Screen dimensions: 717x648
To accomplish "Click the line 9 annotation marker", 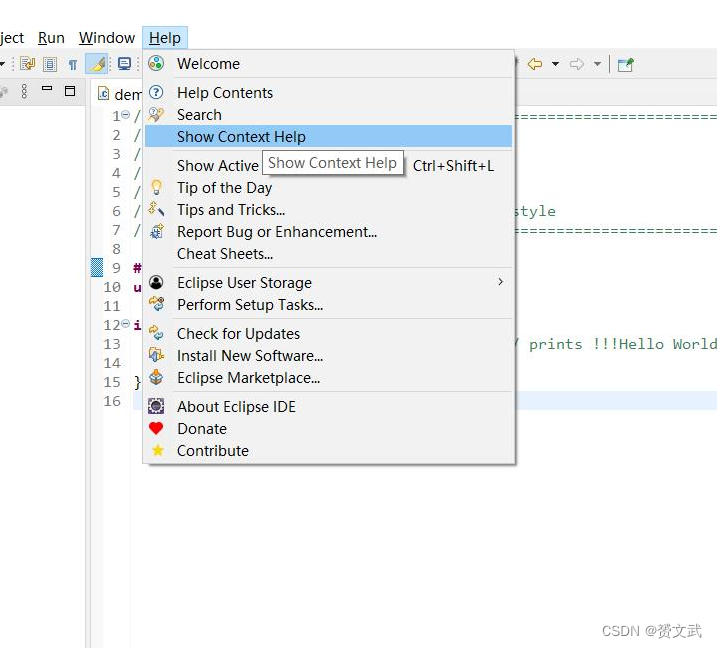I will tap(97, 268).
